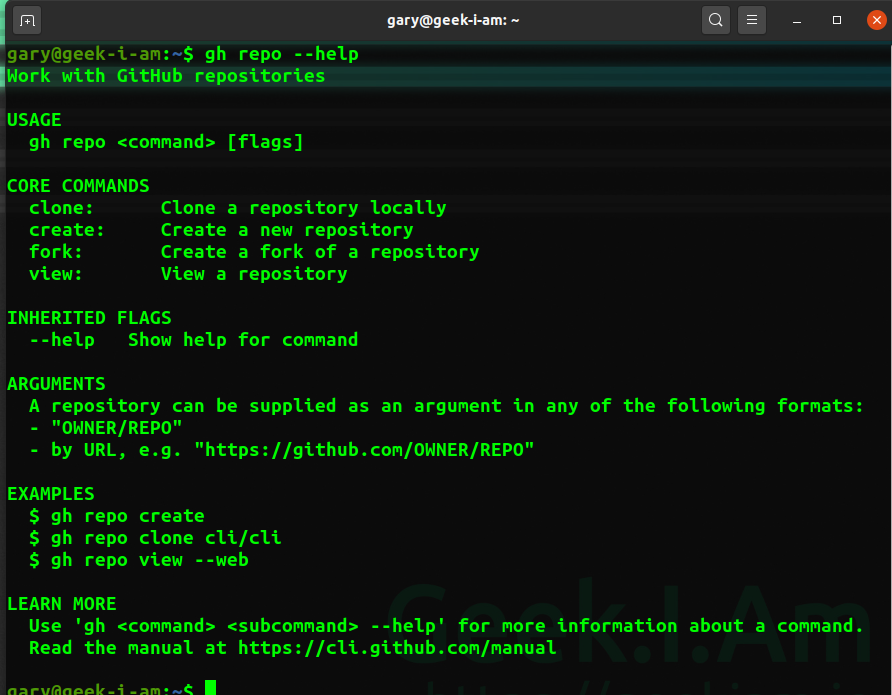Close the terminal window
Screen dimensions: 892x695
pos(877,20)
